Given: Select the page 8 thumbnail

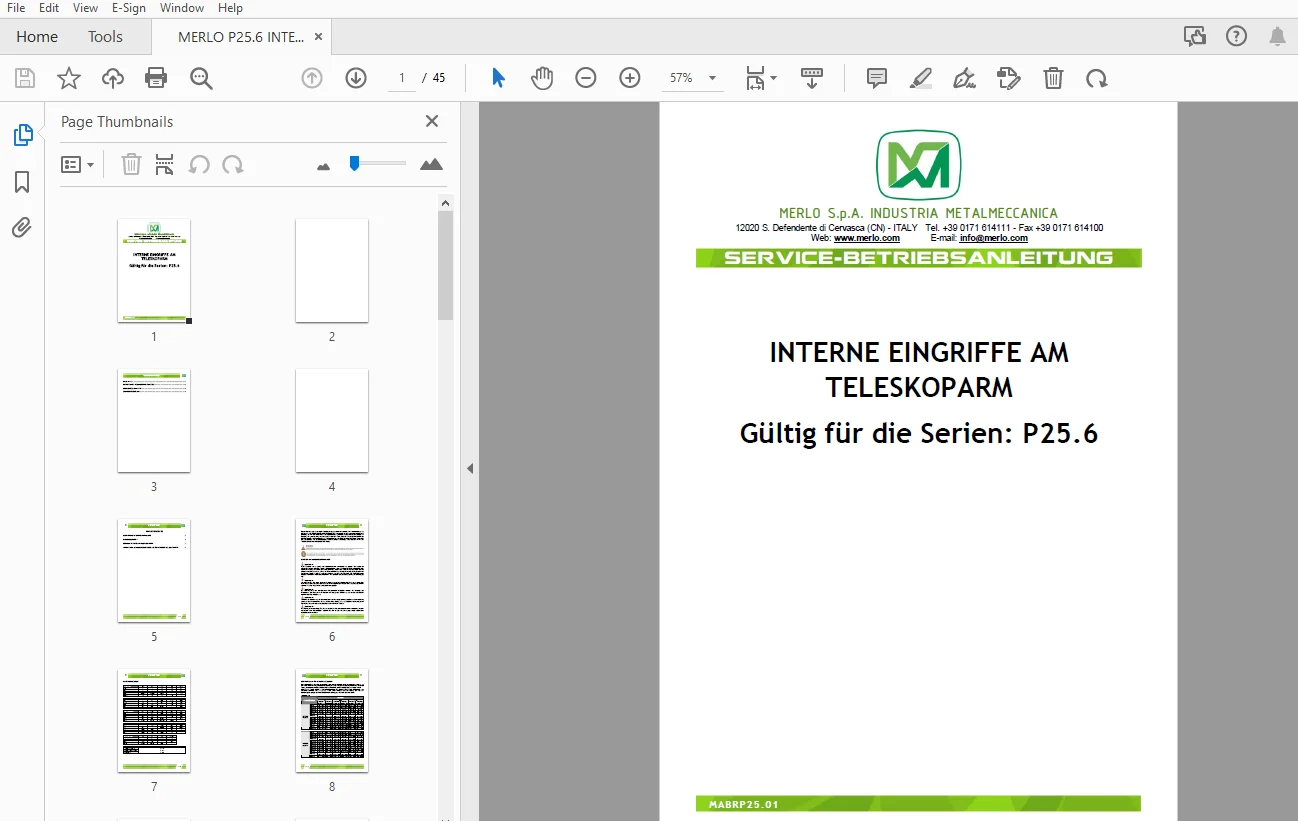Looking at the screenshot, I should pos(332,720).
